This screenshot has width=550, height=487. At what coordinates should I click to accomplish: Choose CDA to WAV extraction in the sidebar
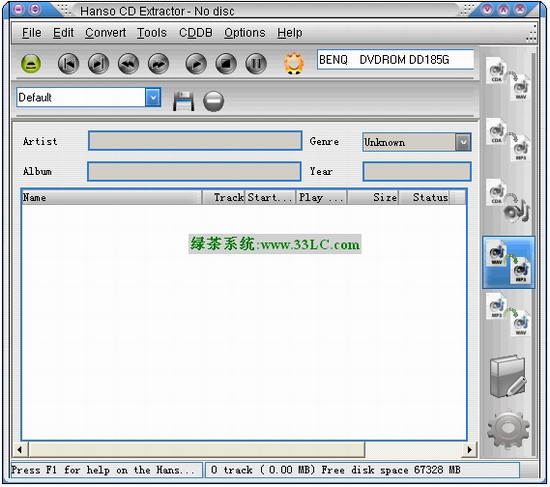click(x=509, y=80)
